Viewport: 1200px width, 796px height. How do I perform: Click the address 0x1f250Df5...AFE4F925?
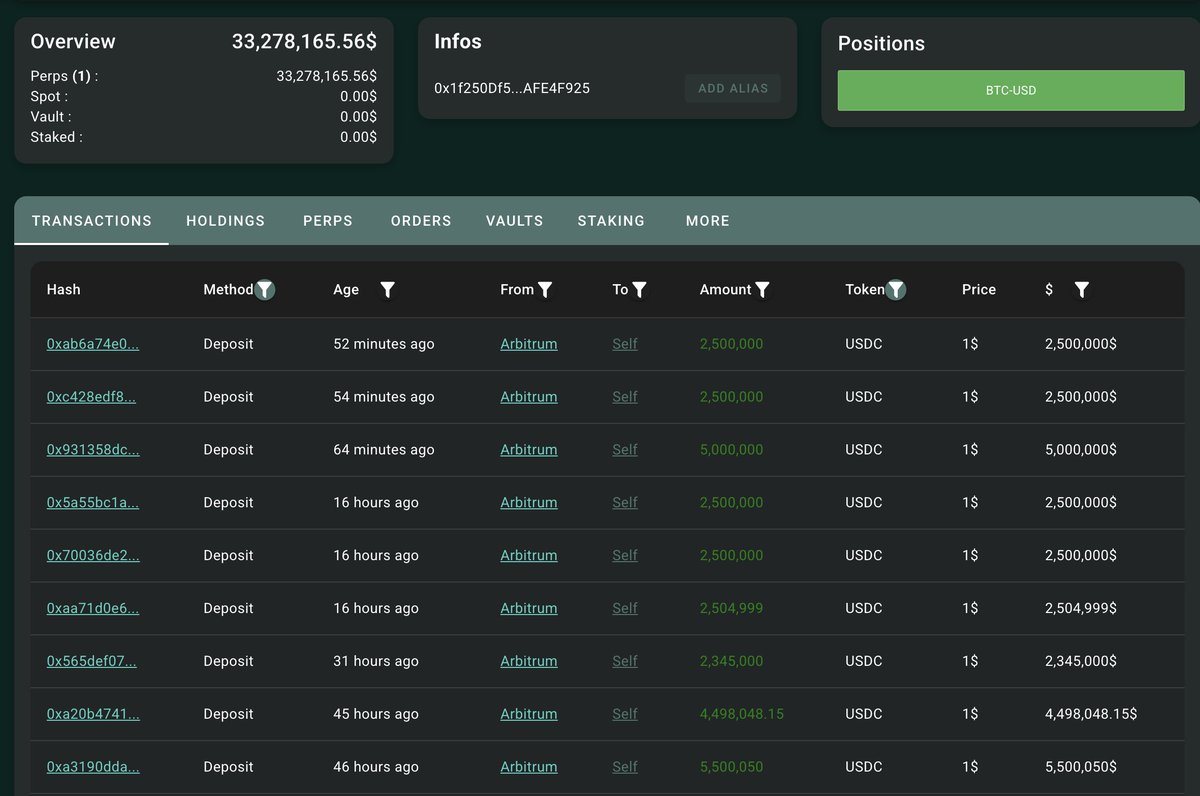click(512, 88)
